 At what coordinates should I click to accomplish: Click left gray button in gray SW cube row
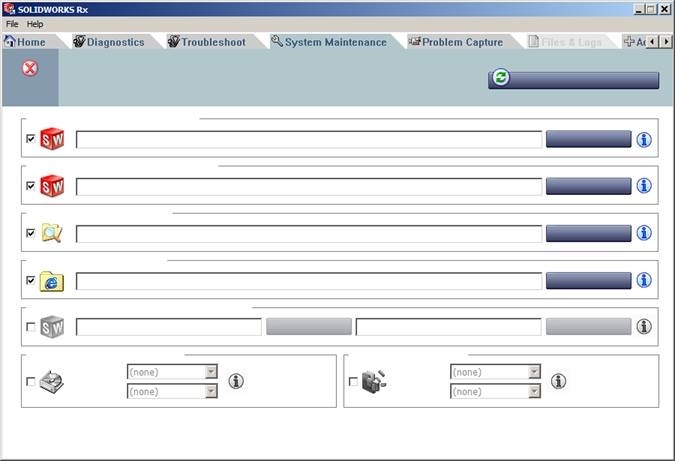[x=309, y=327]
